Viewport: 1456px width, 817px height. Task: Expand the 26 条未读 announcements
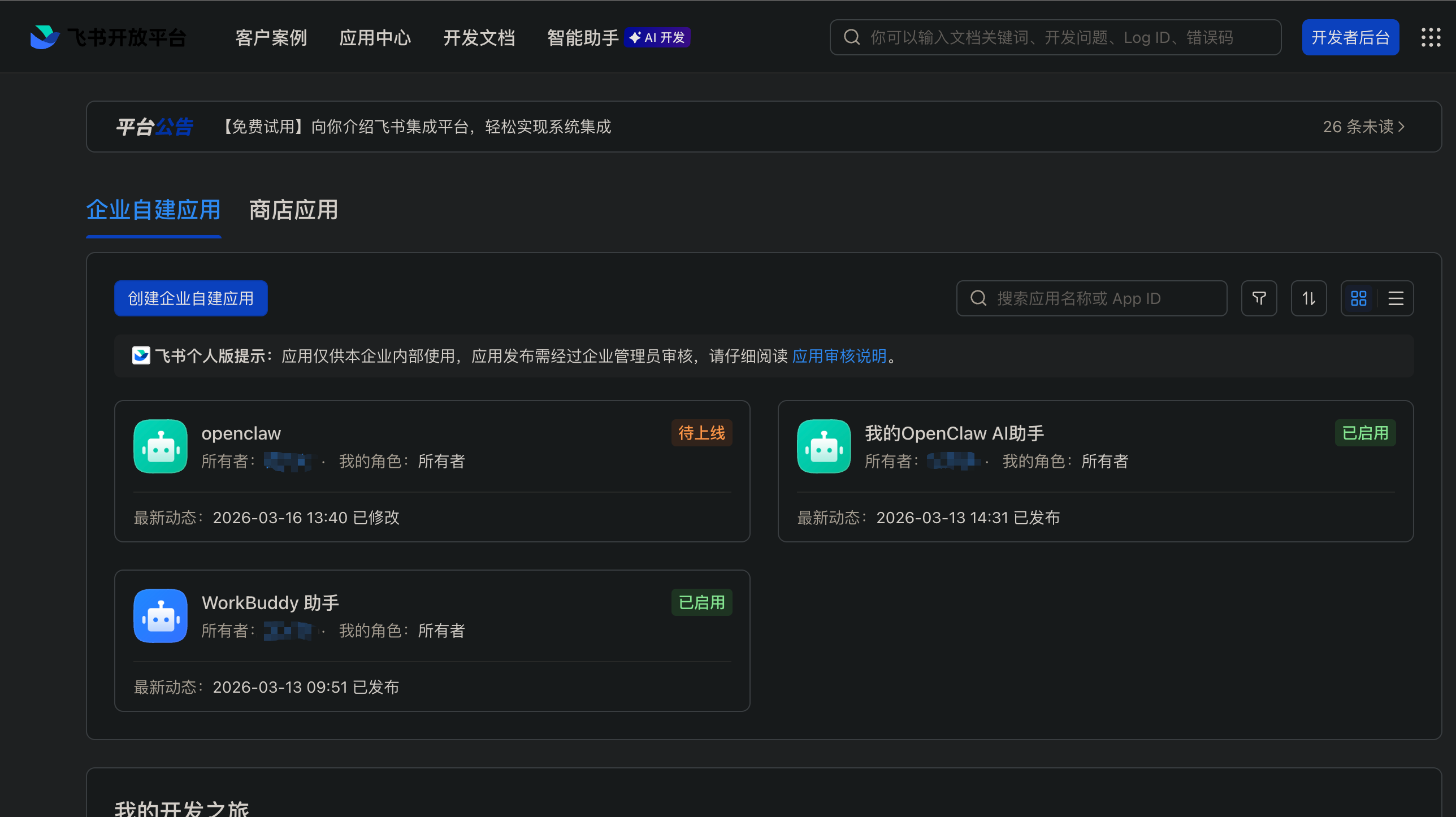(x=1364, y=127)
